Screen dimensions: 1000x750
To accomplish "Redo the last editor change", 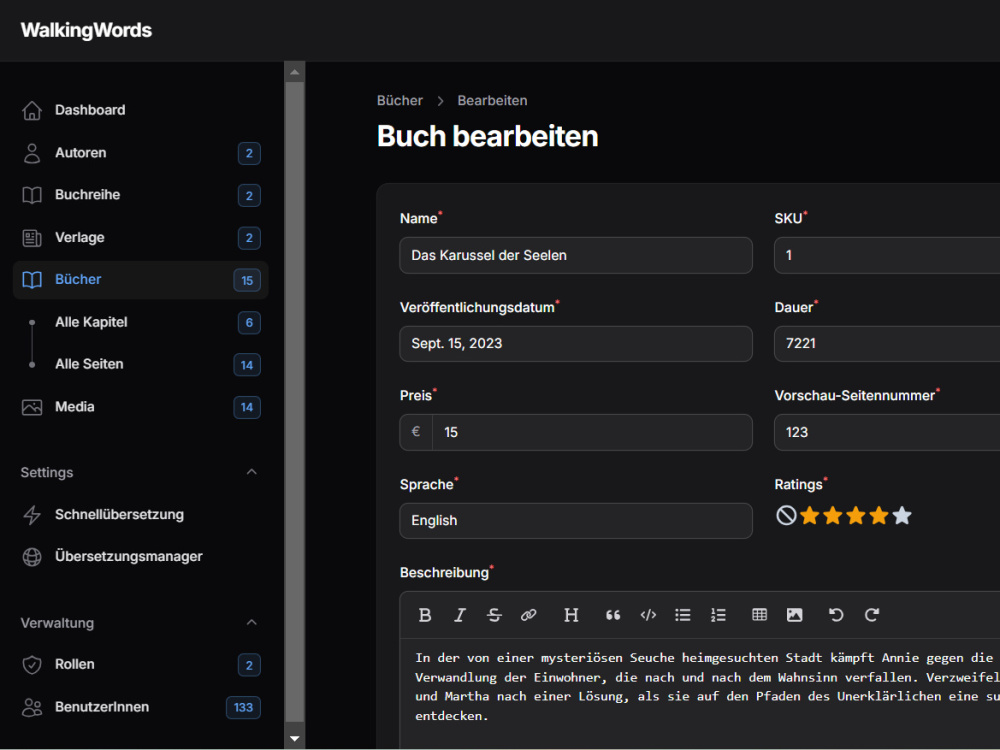I will click(872, 615).
